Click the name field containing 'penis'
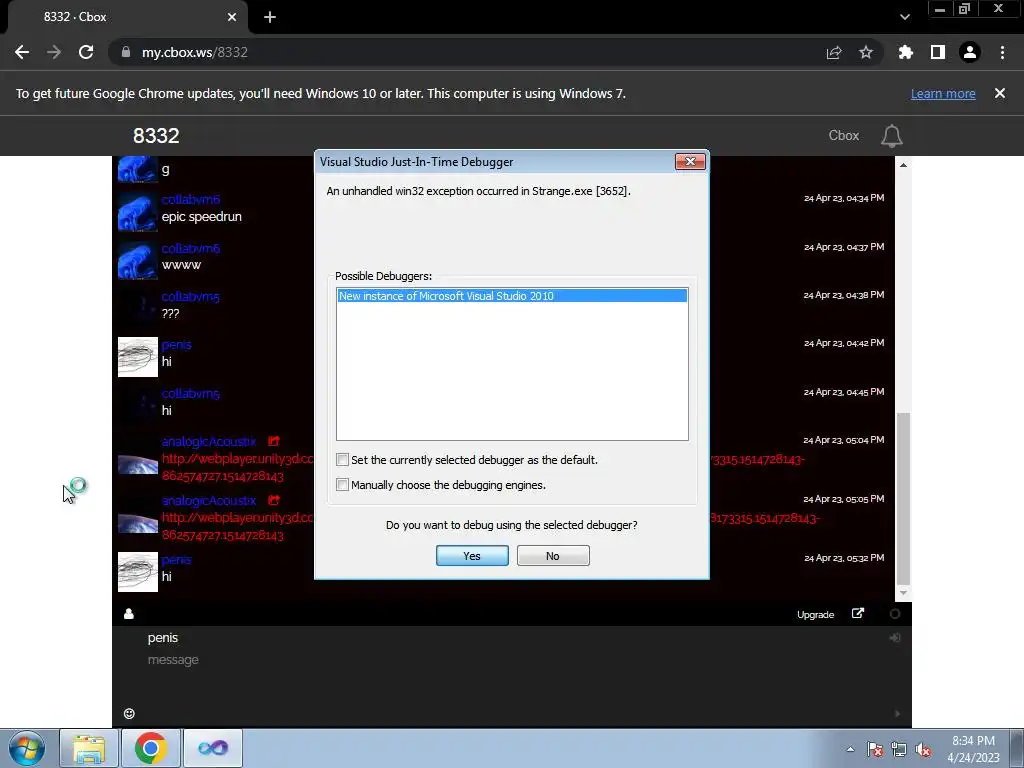 coord(509,637)
